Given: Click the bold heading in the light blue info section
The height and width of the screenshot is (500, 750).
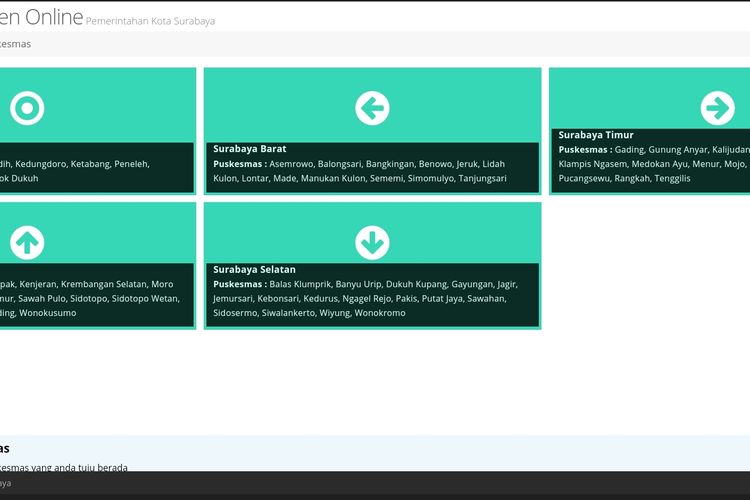Looking at the screenshot, I should click(5, 448).
